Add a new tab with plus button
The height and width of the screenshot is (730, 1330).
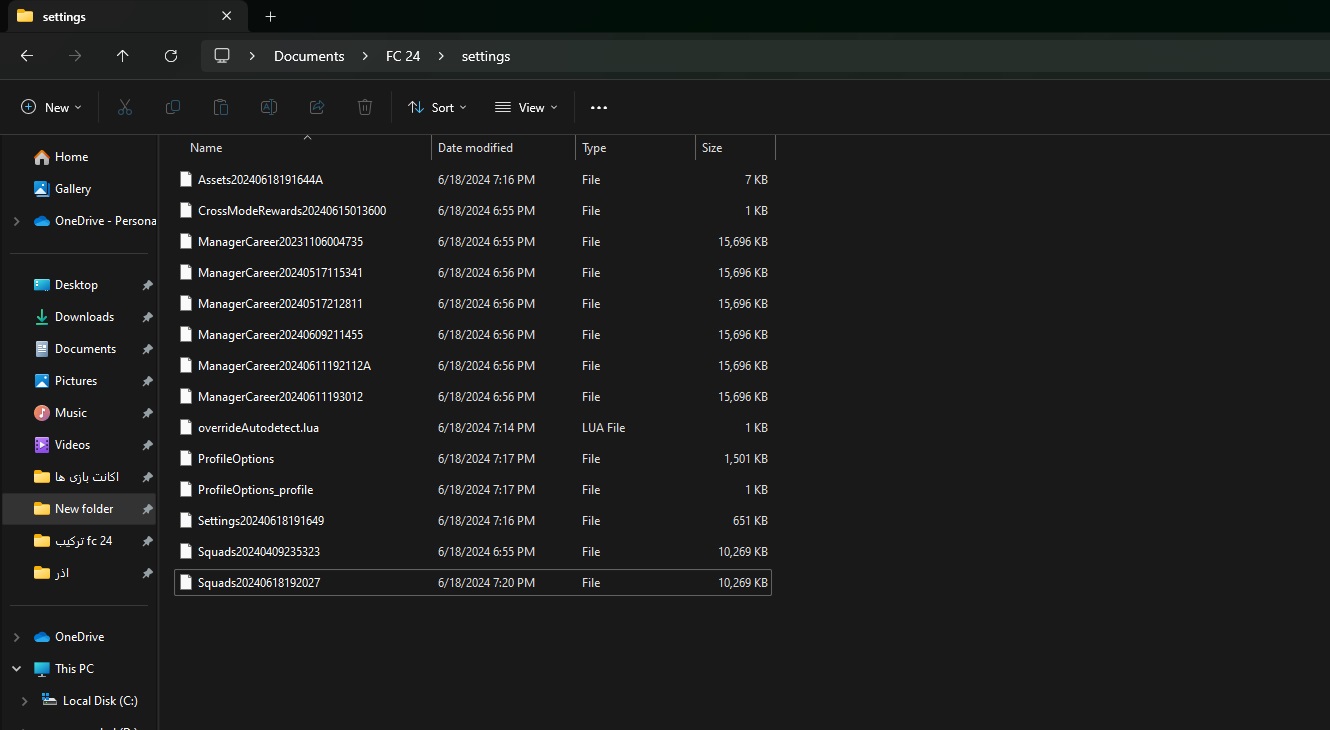(x=270, y=16)
